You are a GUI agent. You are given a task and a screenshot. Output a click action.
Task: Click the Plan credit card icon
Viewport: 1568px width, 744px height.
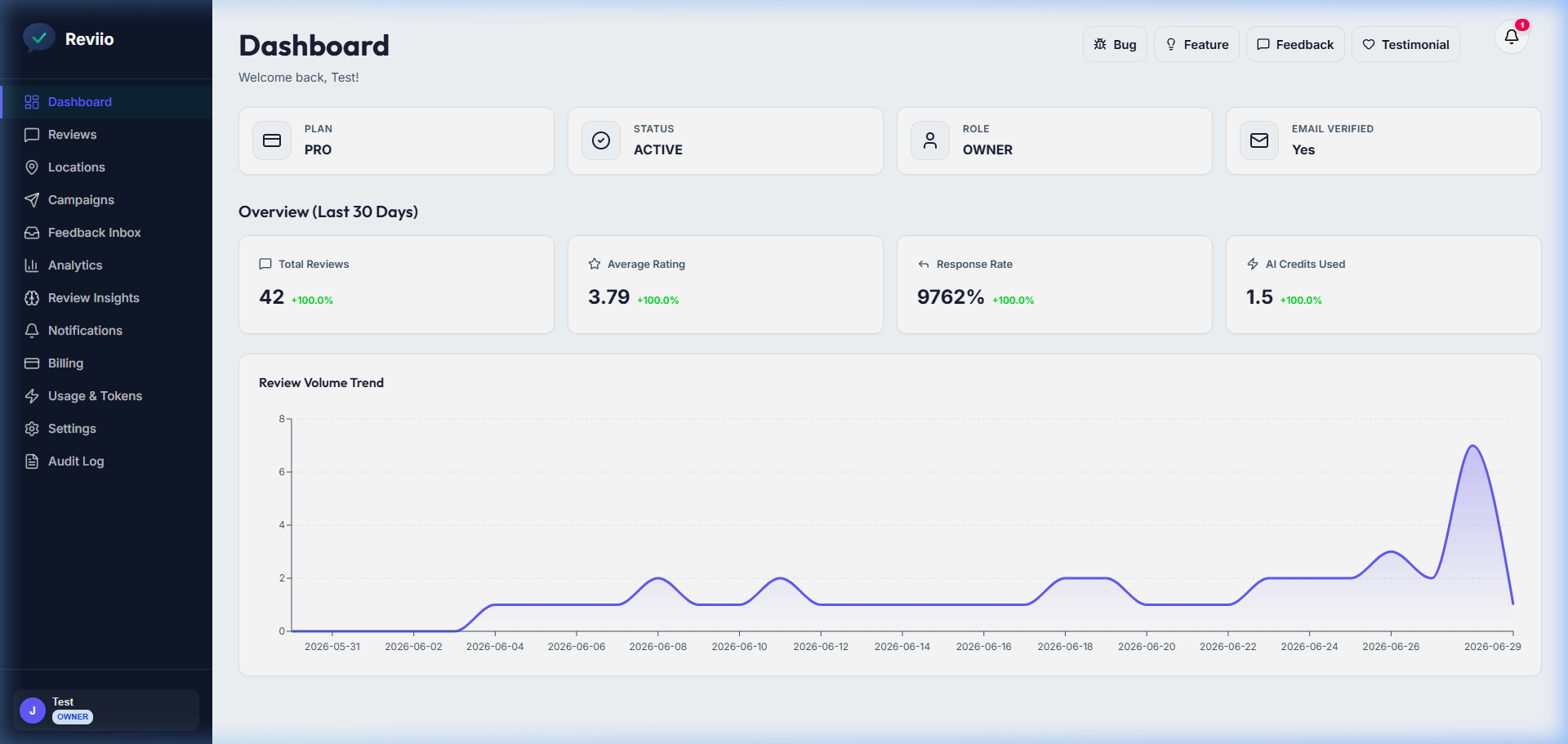(272, 140)
